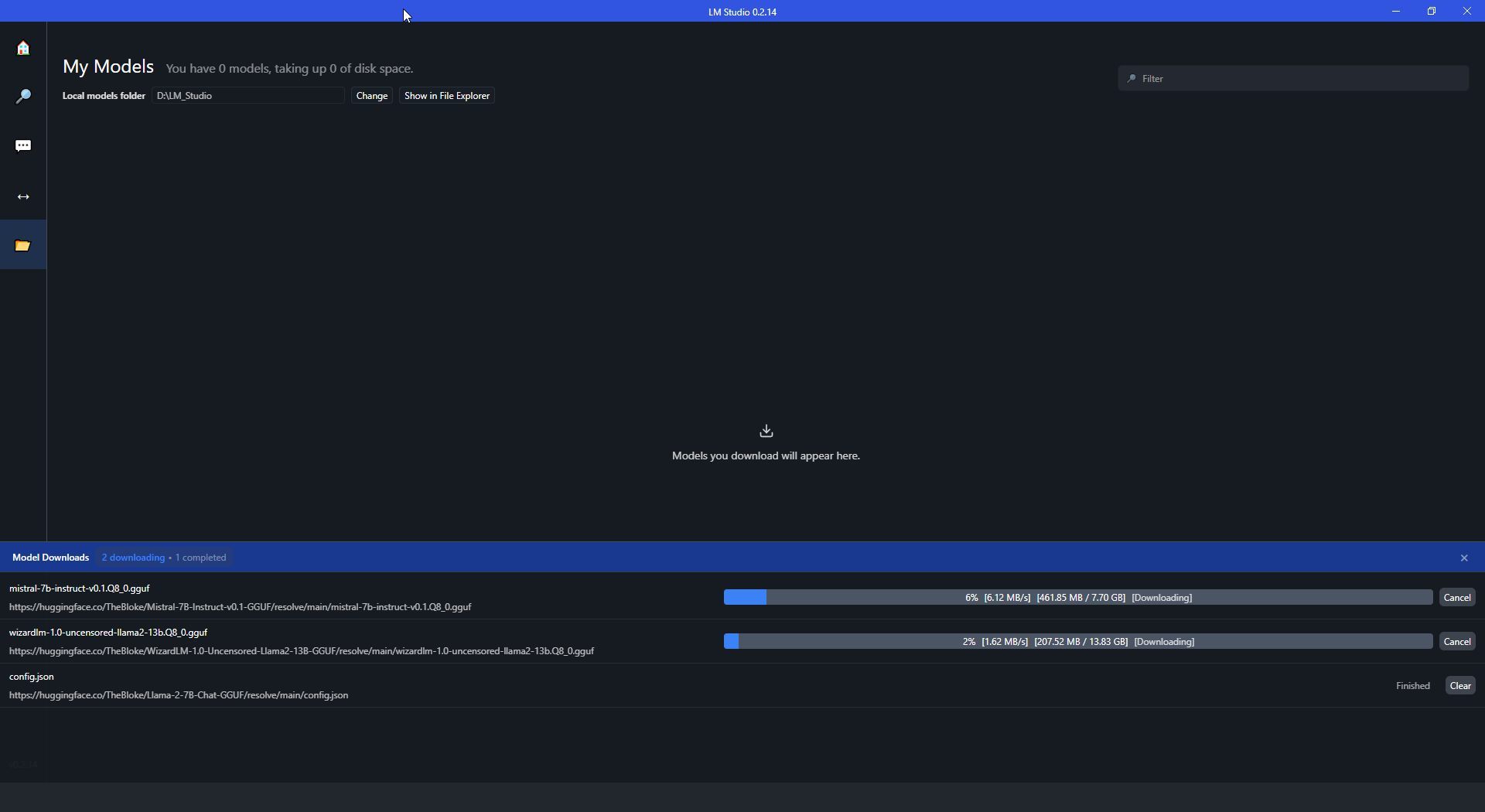Image resolution: width=1485 pixels, height=812 pixels.
Task: Click the wizardlm-1.0-uncensored-llama2-13b.Q8_0.gguf filename
Action: [108, 633]
